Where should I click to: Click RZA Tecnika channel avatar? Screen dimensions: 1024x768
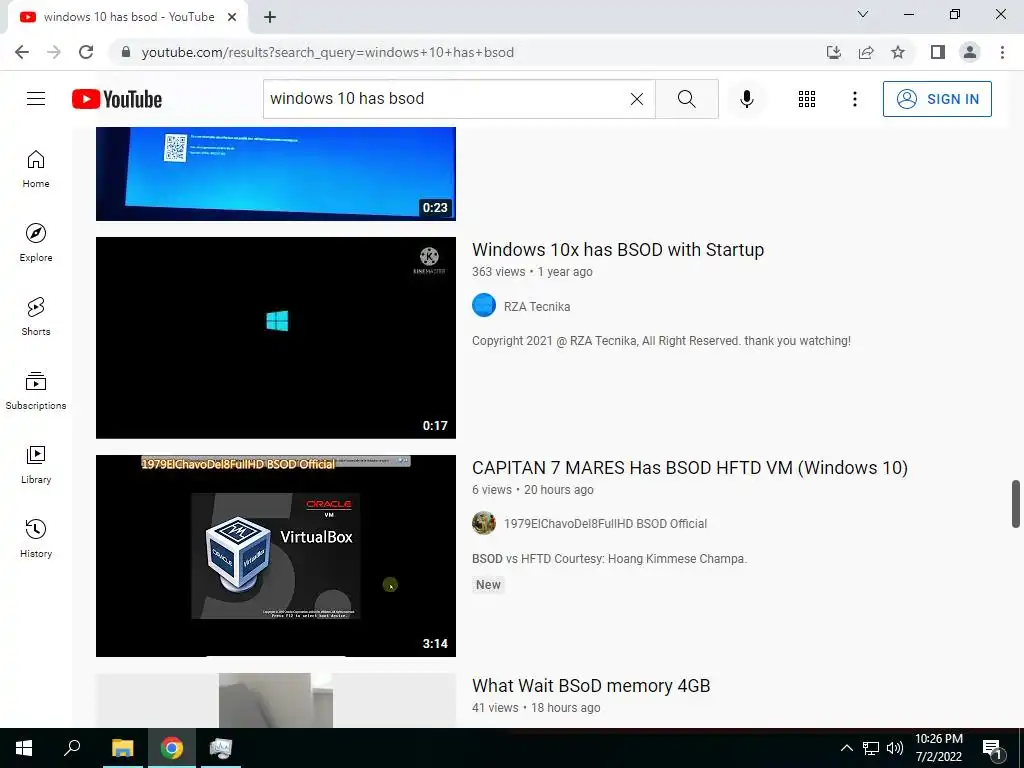pyautogui.click(x=484, y=305)
